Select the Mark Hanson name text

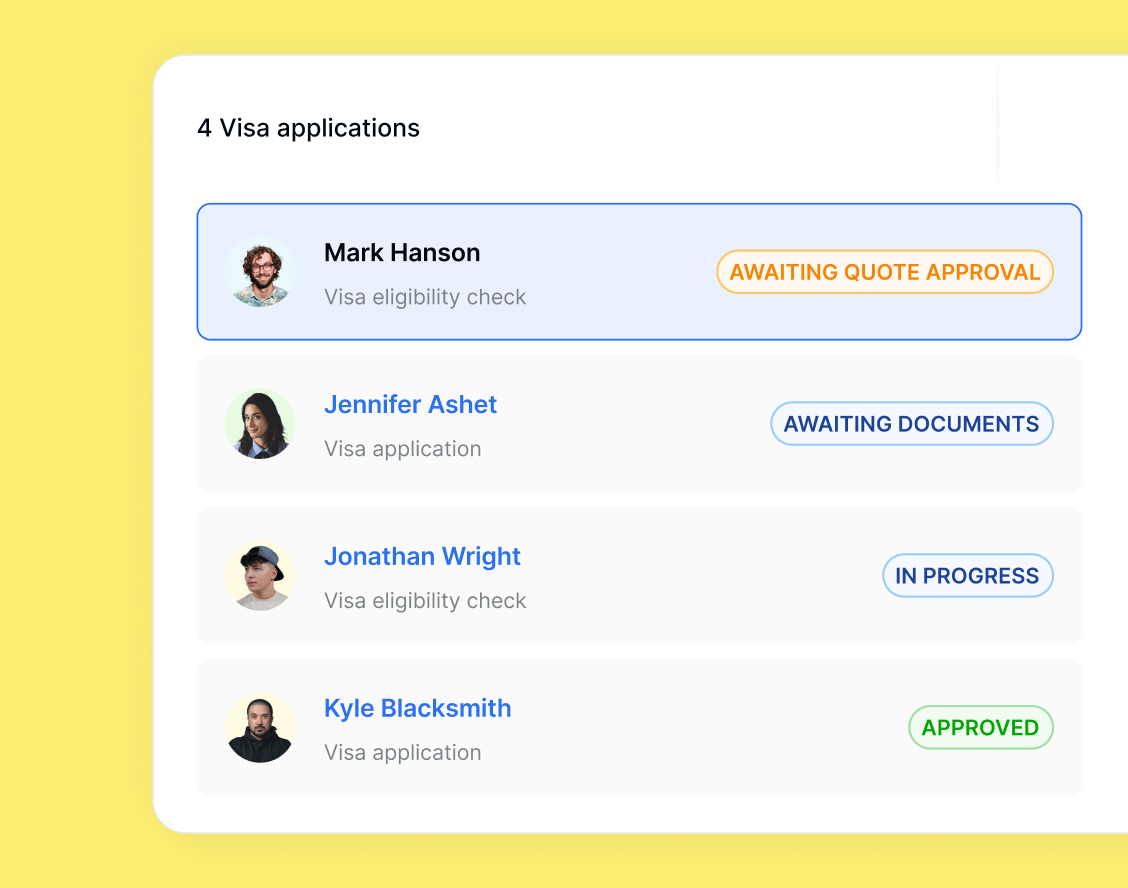tap(402, 253)
